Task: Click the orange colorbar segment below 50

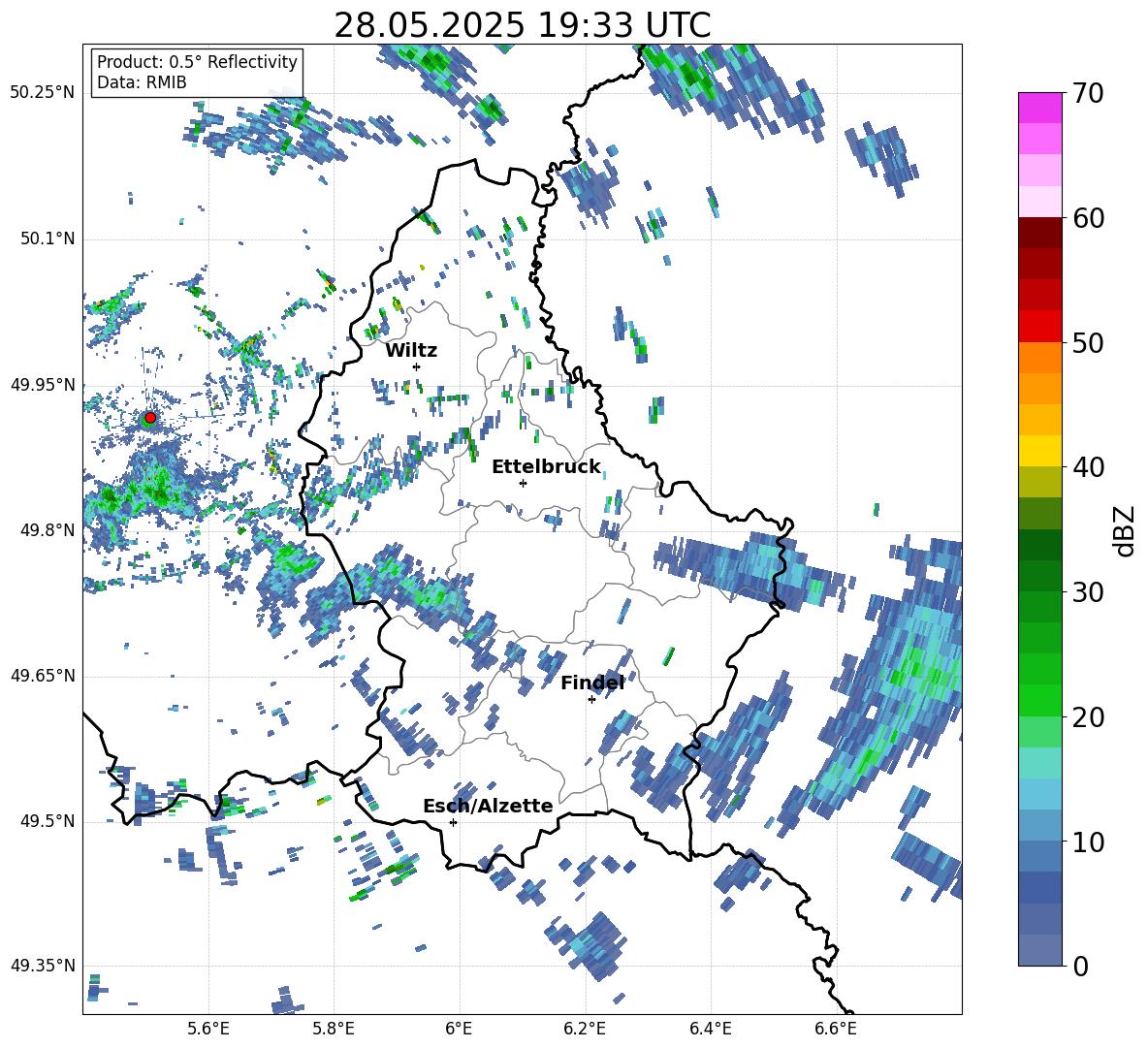Action: 1039,358
